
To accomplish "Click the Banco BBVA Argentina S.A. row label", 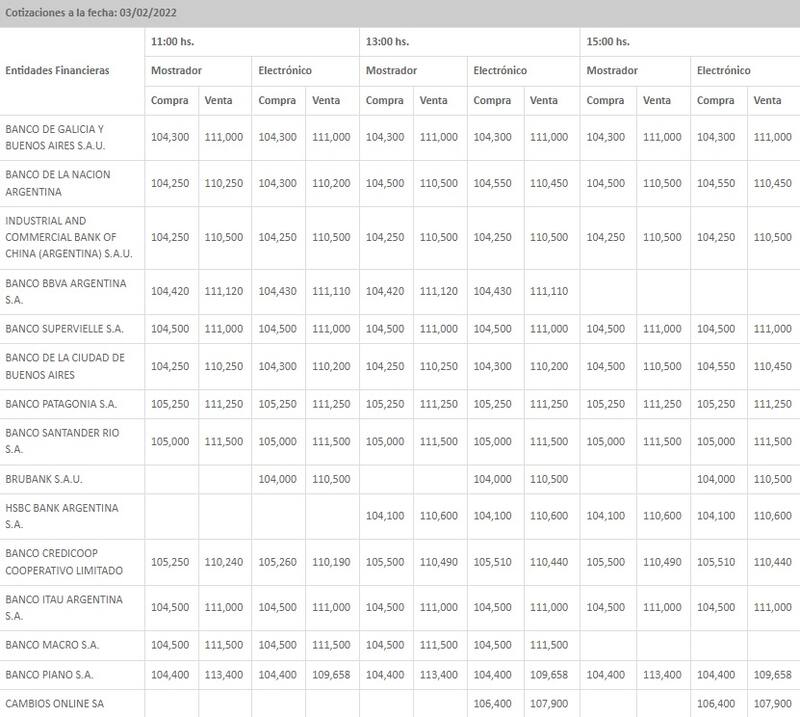I will coord(66,291).
